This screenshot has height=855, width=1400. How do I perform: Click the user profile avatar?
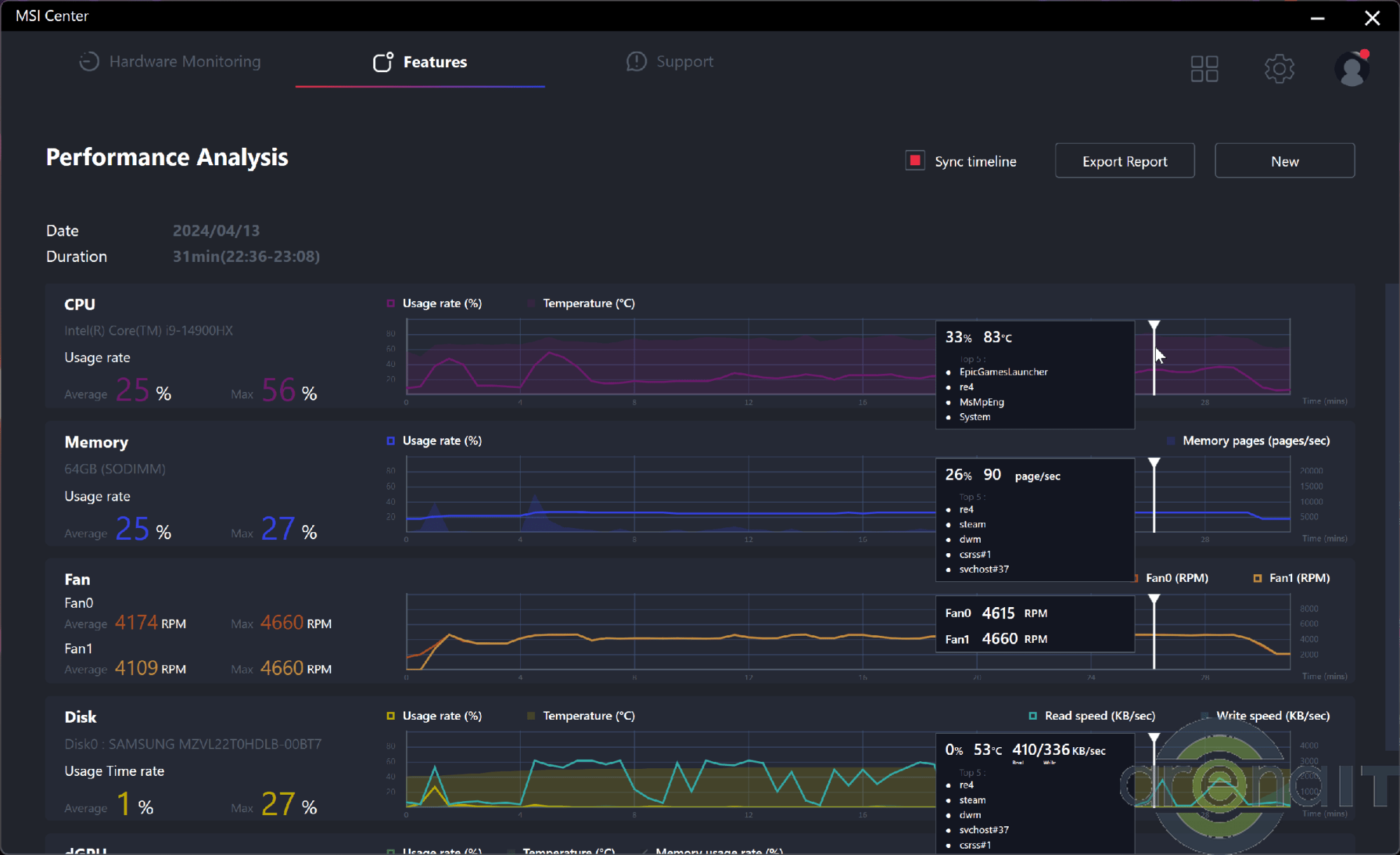pos(1352,69)
